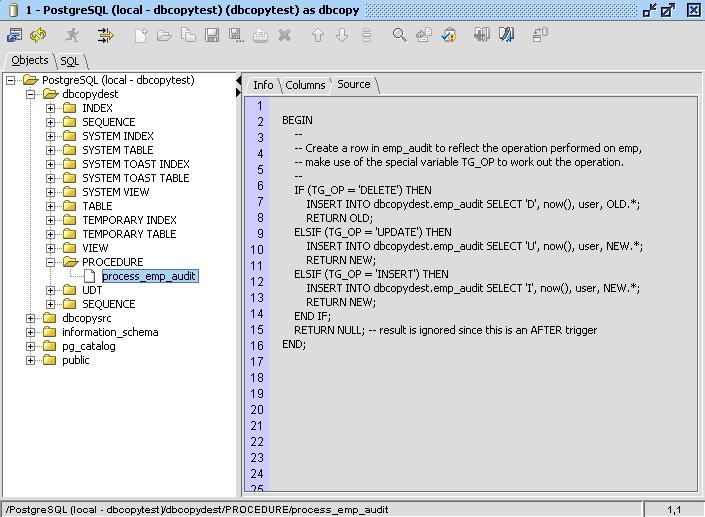Click the first toolbar icon at far left
Viewport: 705px width, 517px height.
(x=14, y=35)
